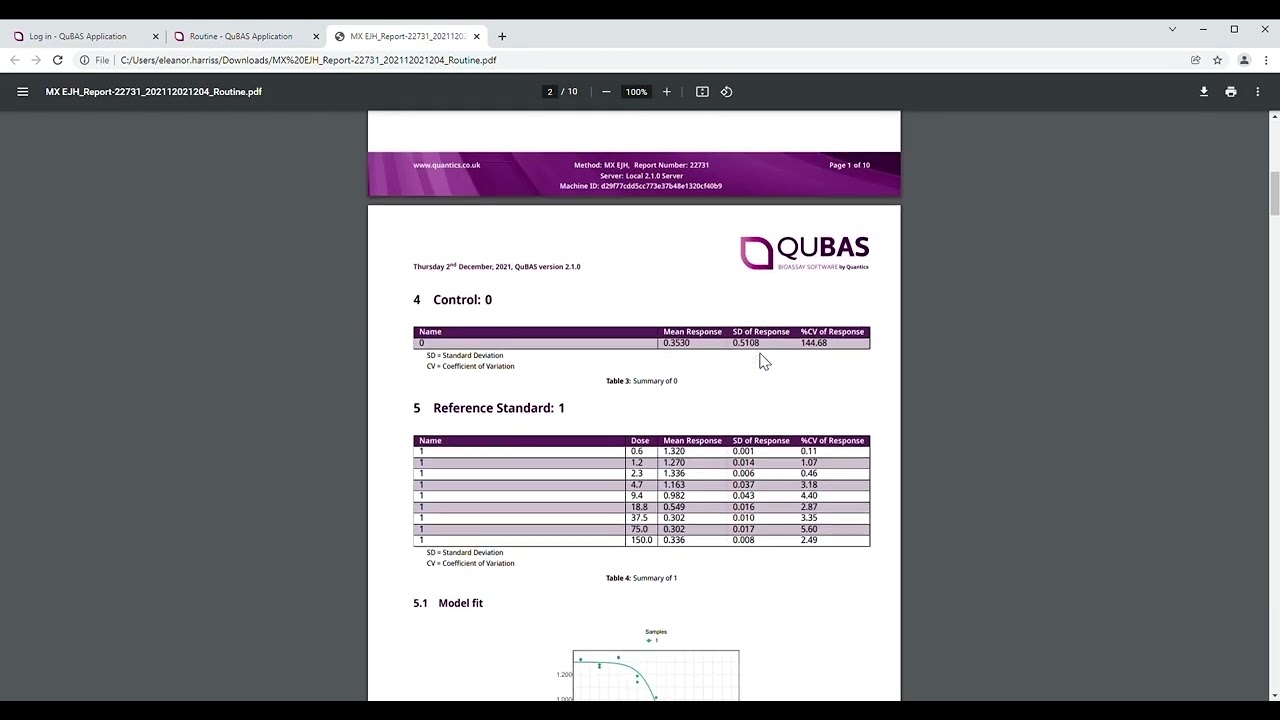Click the '5.1 Model fit' heading
Screen dimensions: 1280x720
pos(448,603)
